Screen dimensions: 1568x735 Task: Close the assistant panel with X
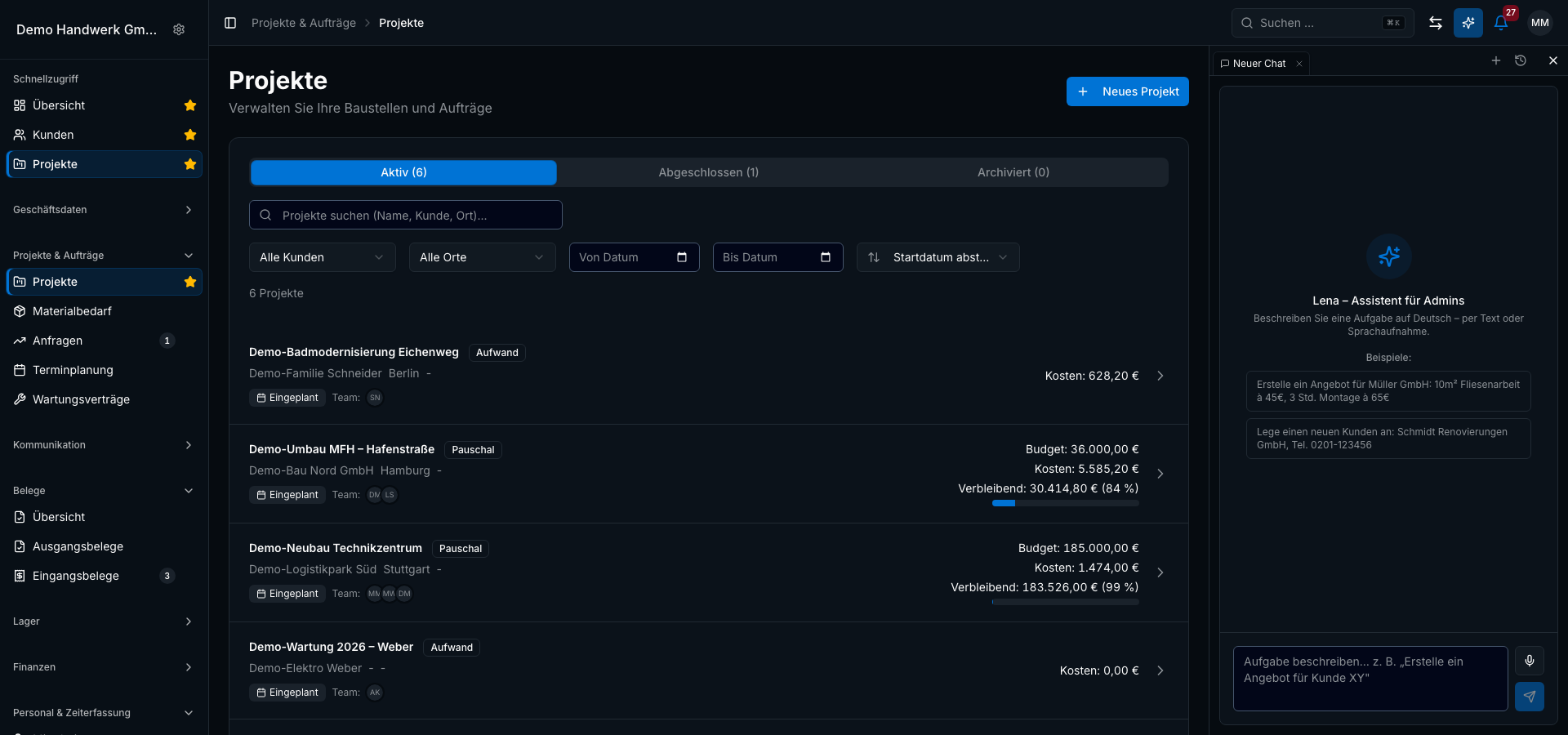pos(1553,60)
